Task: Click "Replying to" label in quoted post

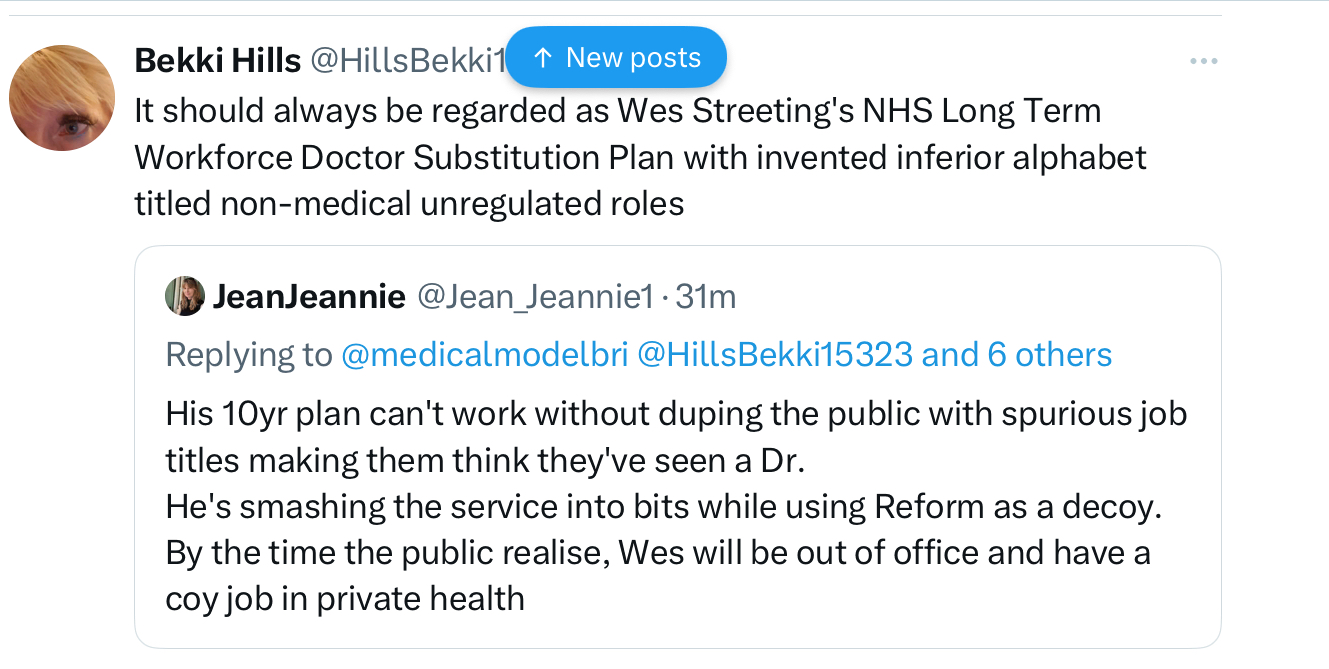Action: click(x=248, y=354)
